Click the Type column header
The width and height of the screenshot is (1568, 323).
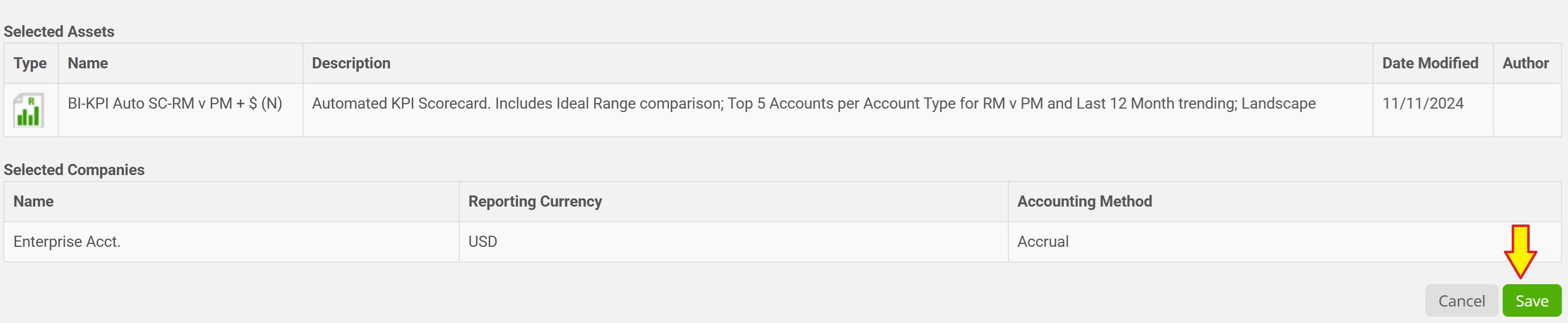(31, 63)
